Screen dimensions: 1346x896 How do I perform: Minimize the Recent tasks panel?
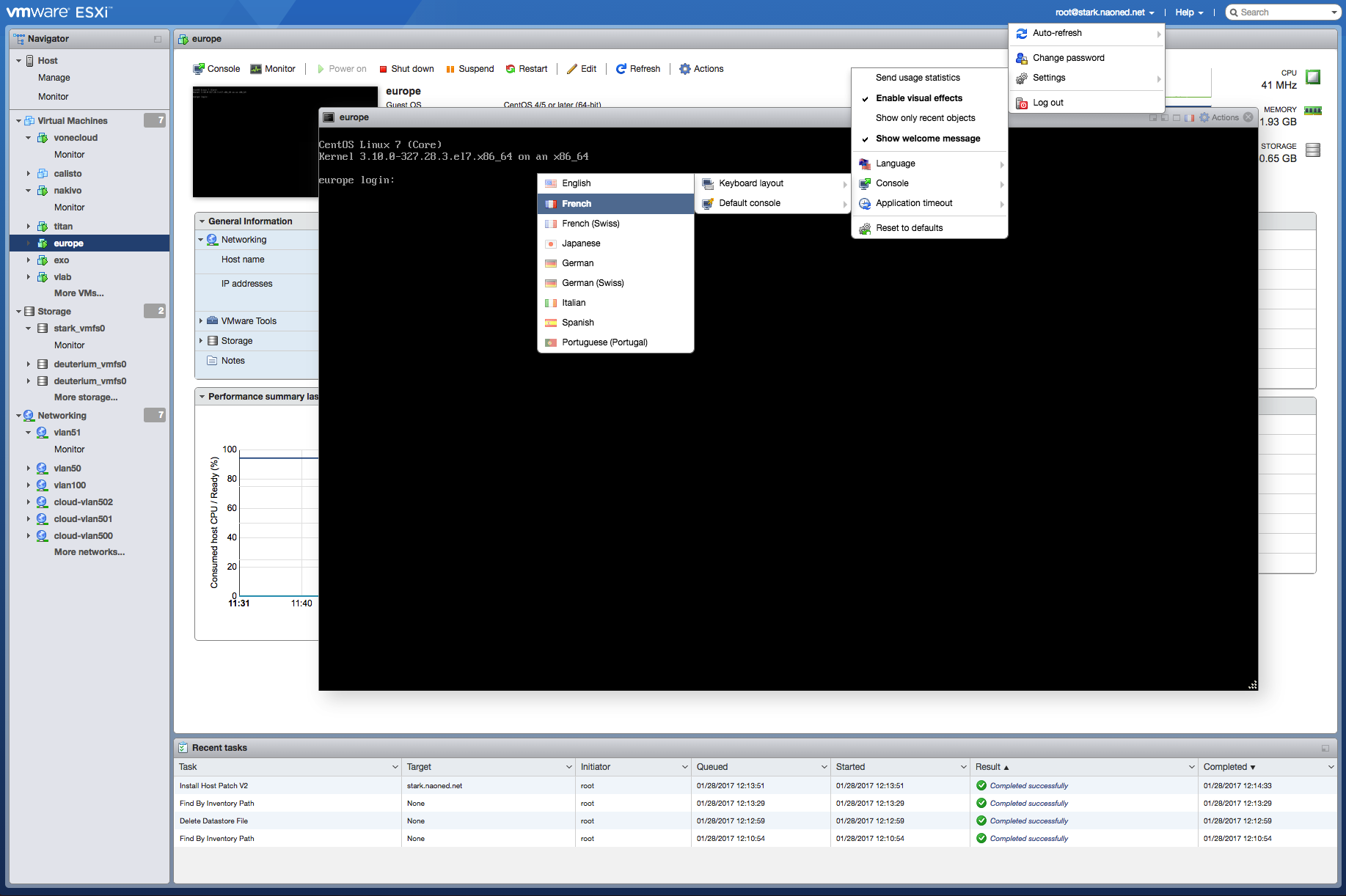click(x=1325, y=748)
